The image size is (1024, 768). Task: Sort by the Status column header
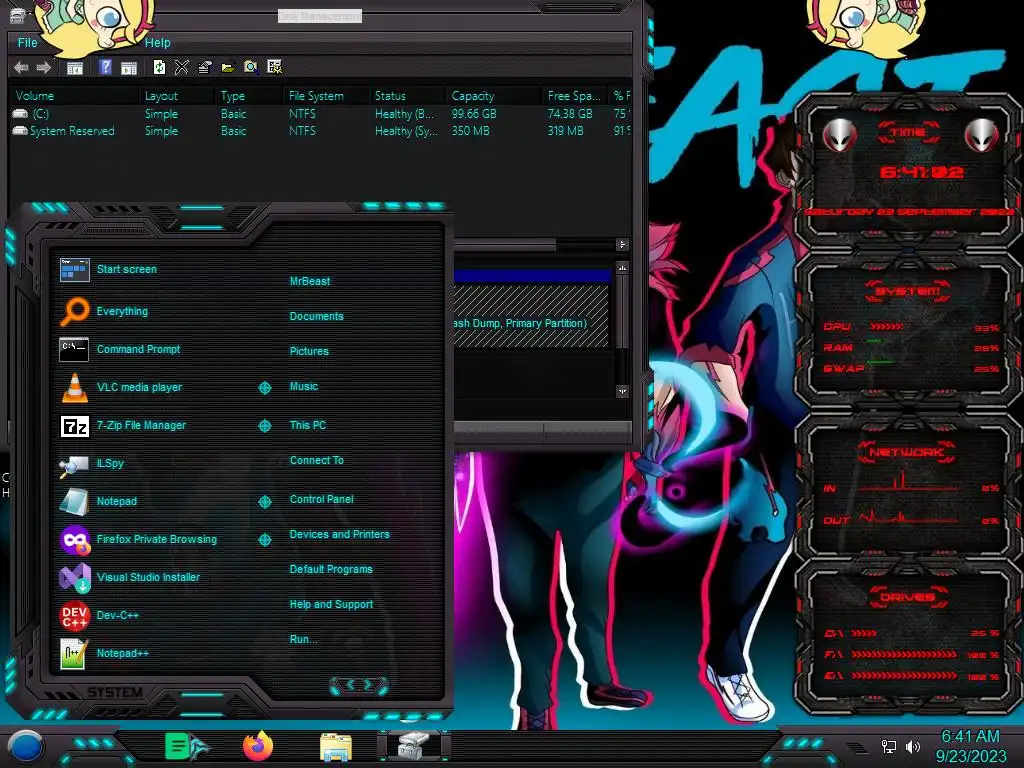coord(408,96)
